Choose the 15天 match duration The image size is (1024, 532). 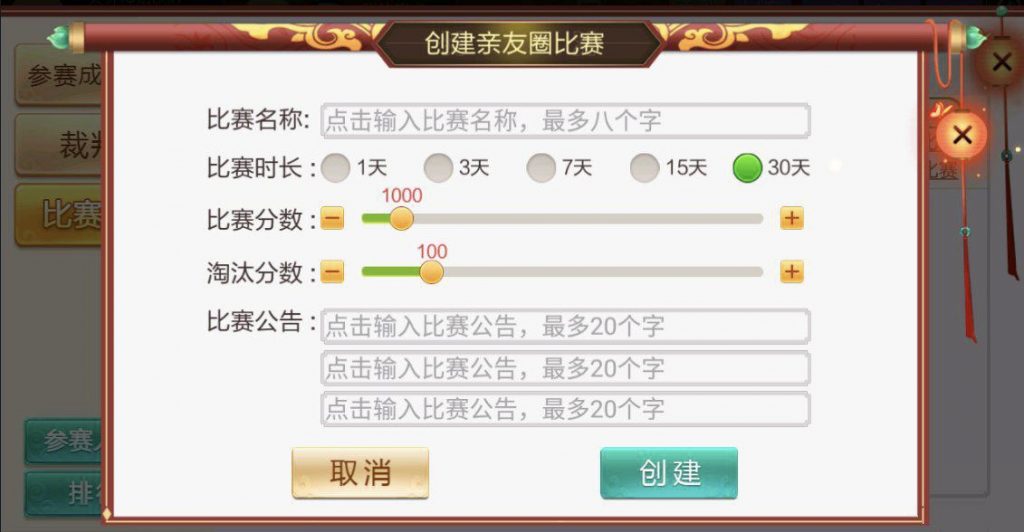645,168
